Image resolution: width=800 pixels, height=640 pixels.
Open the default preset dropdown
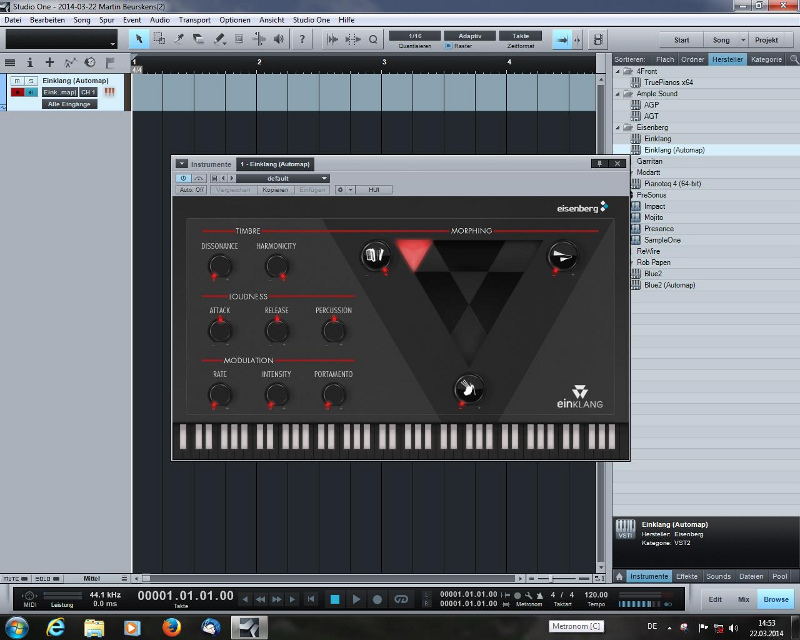pyautogui.click(x=282, y=178)
